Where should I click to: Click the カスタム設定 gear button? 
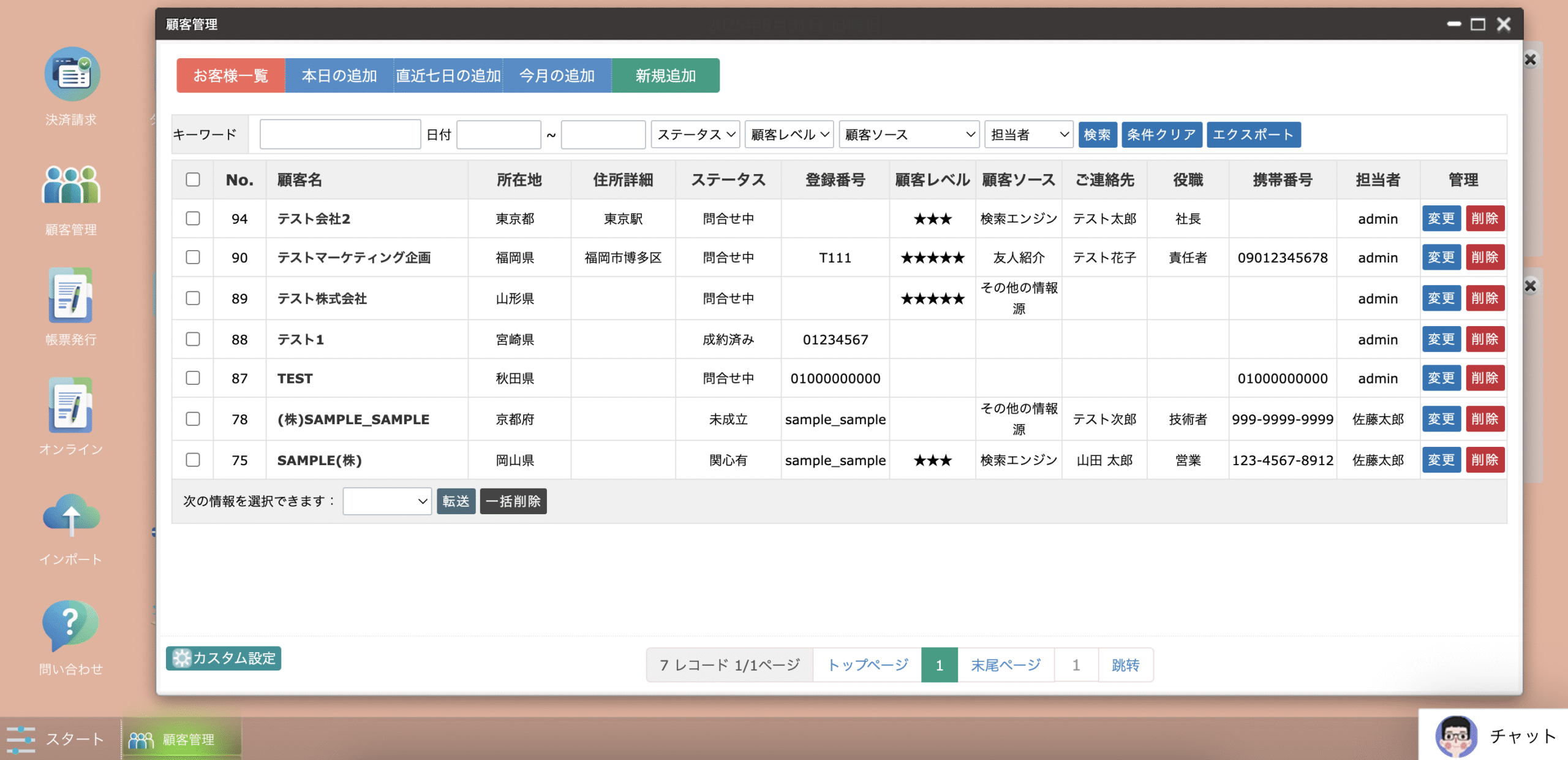coord(224,658)
